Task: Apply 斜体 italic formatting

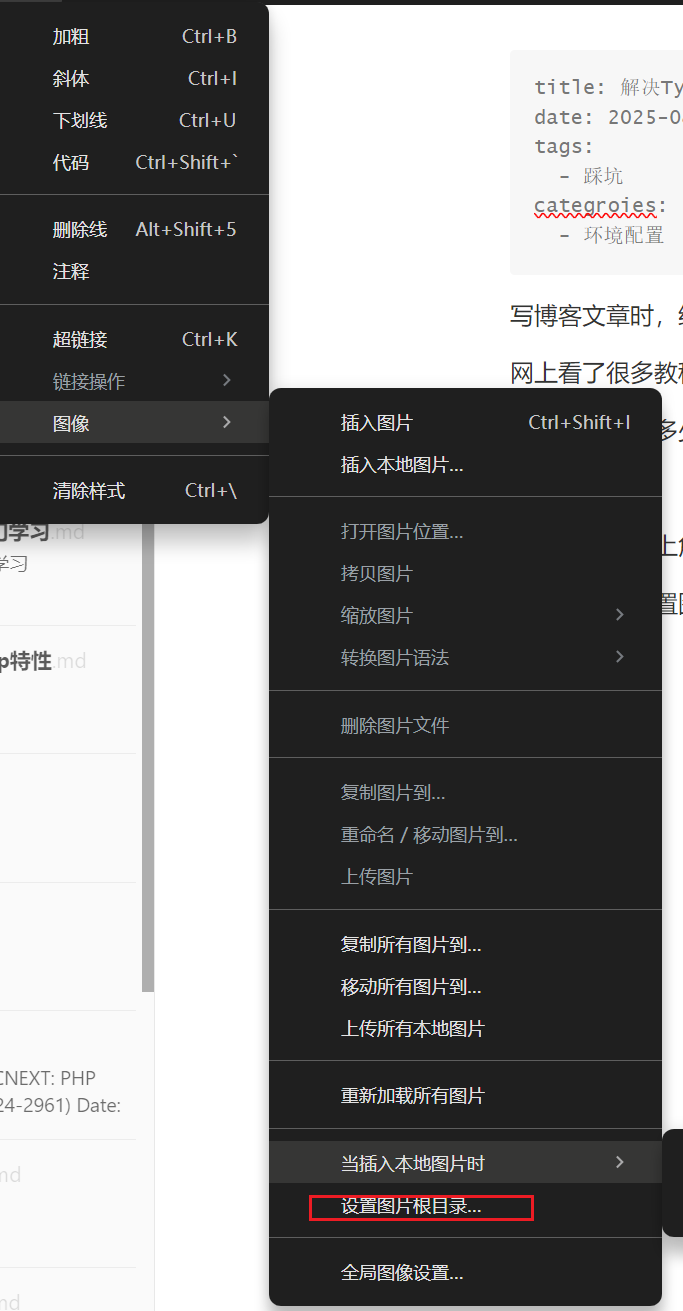Action: click(x=71, y=79)
